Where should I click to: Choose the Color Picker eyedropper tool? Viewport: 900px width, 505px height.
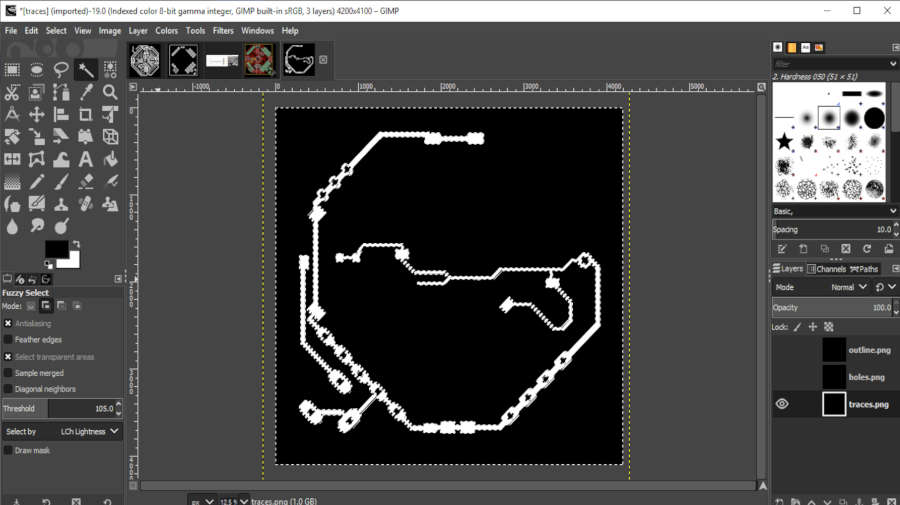(x=86, y=92)
